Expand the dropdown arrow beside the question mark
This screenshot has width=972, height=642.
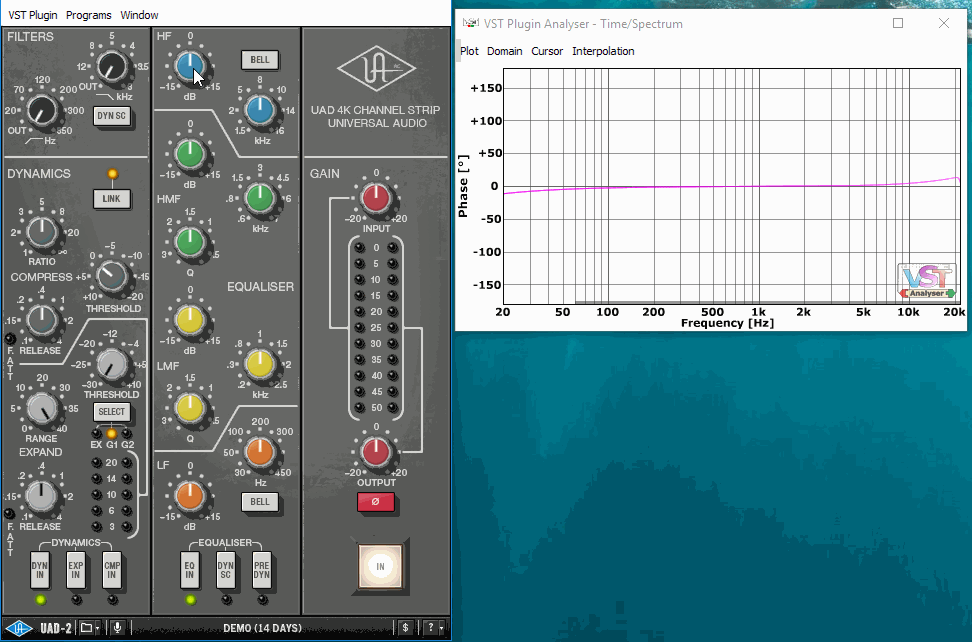click(441, 628)
